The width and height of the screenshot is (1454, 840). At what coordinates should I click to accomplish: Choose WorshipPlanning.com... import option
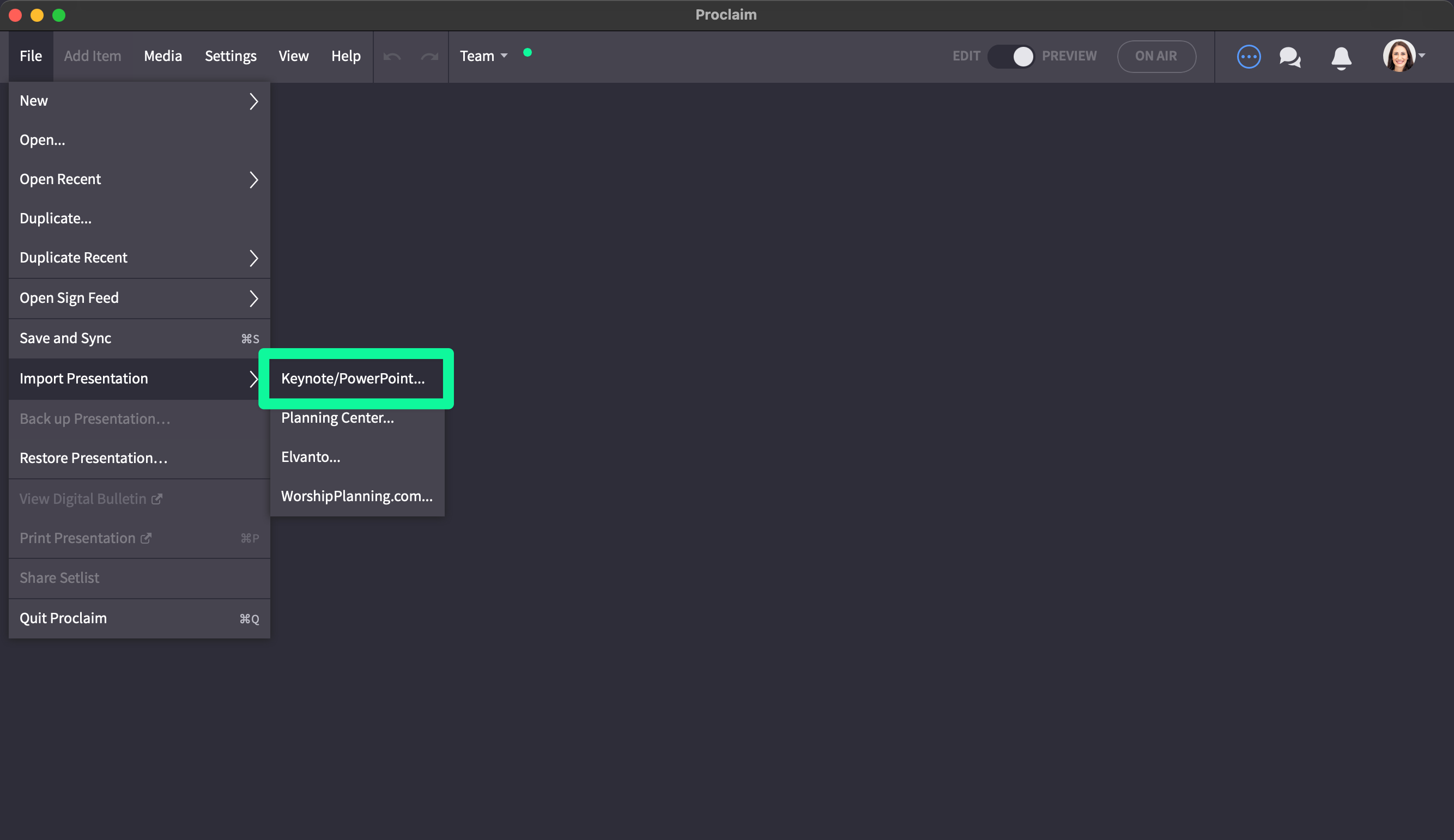tap(357, 496)
